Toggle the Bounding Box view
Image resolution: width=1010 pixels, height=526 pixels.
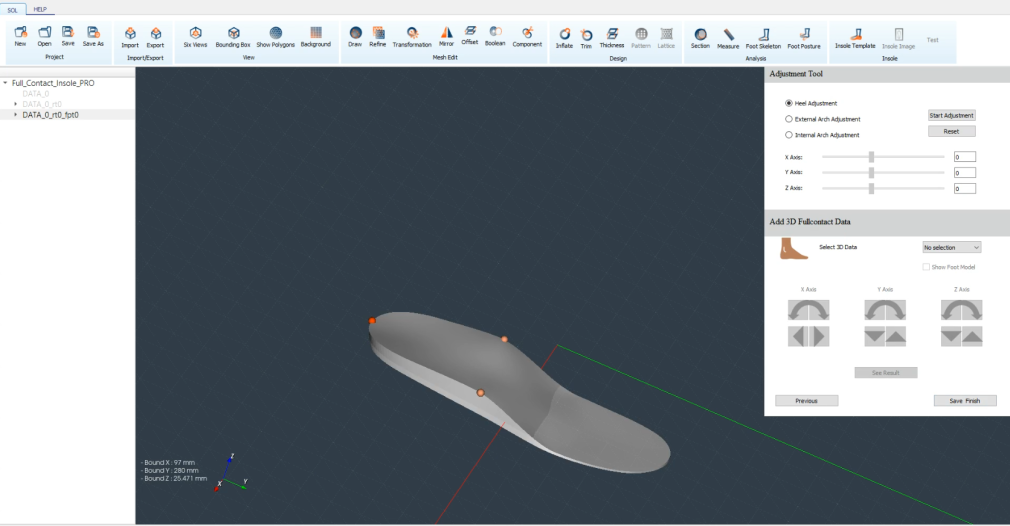tap(233, 36)
